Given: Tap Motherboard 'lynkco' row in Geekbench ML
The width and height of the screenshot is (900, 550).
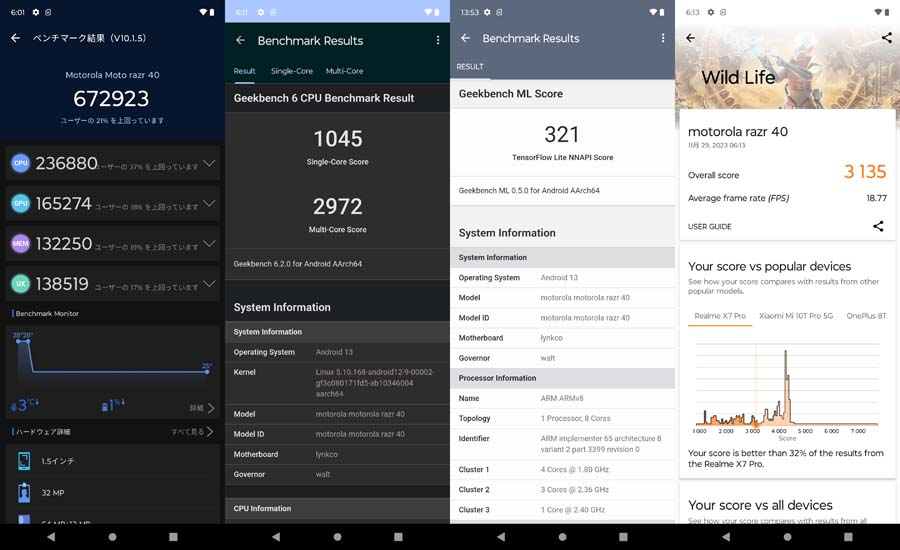Looking at the screenshot, I should [562, 338].
